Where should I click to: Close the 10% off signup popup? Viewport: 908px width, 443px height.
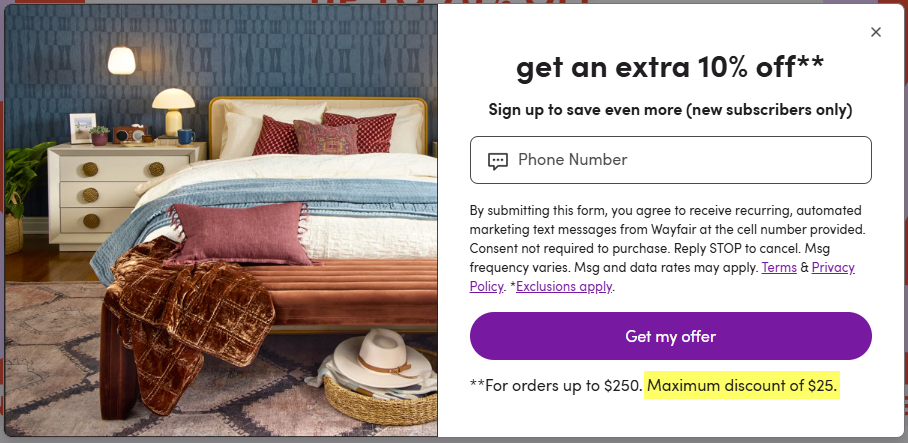pyautogui.click(x=876, y=32)
